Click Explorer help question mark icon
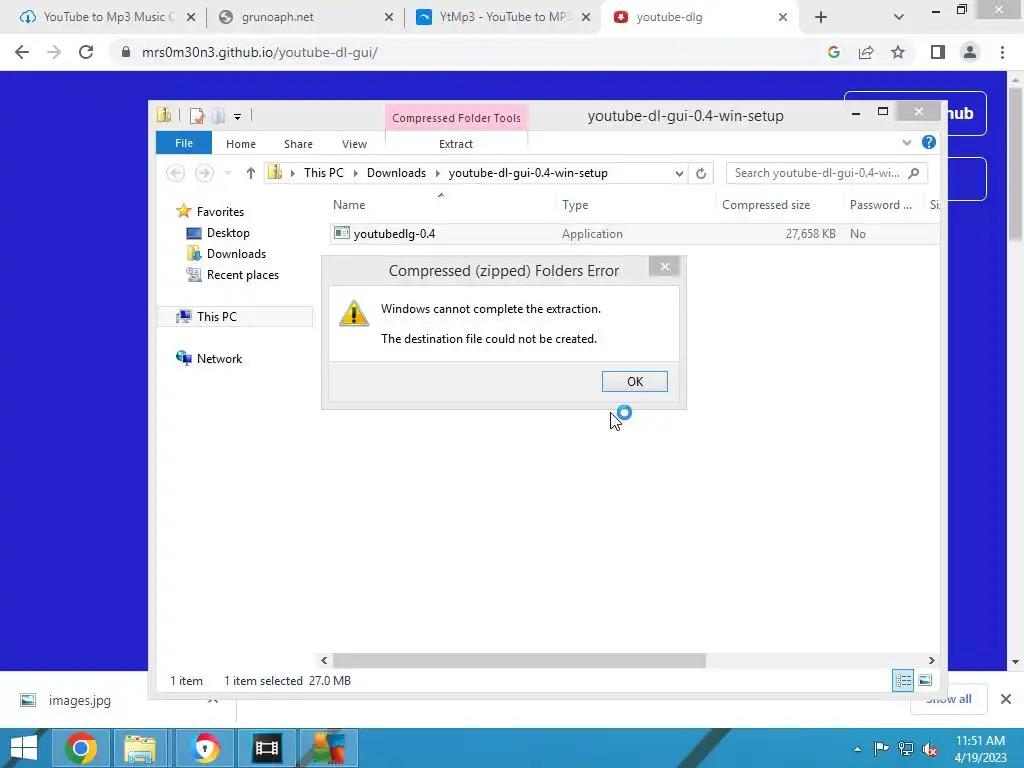Viewport: 1024px width, 768px height. 928,142
